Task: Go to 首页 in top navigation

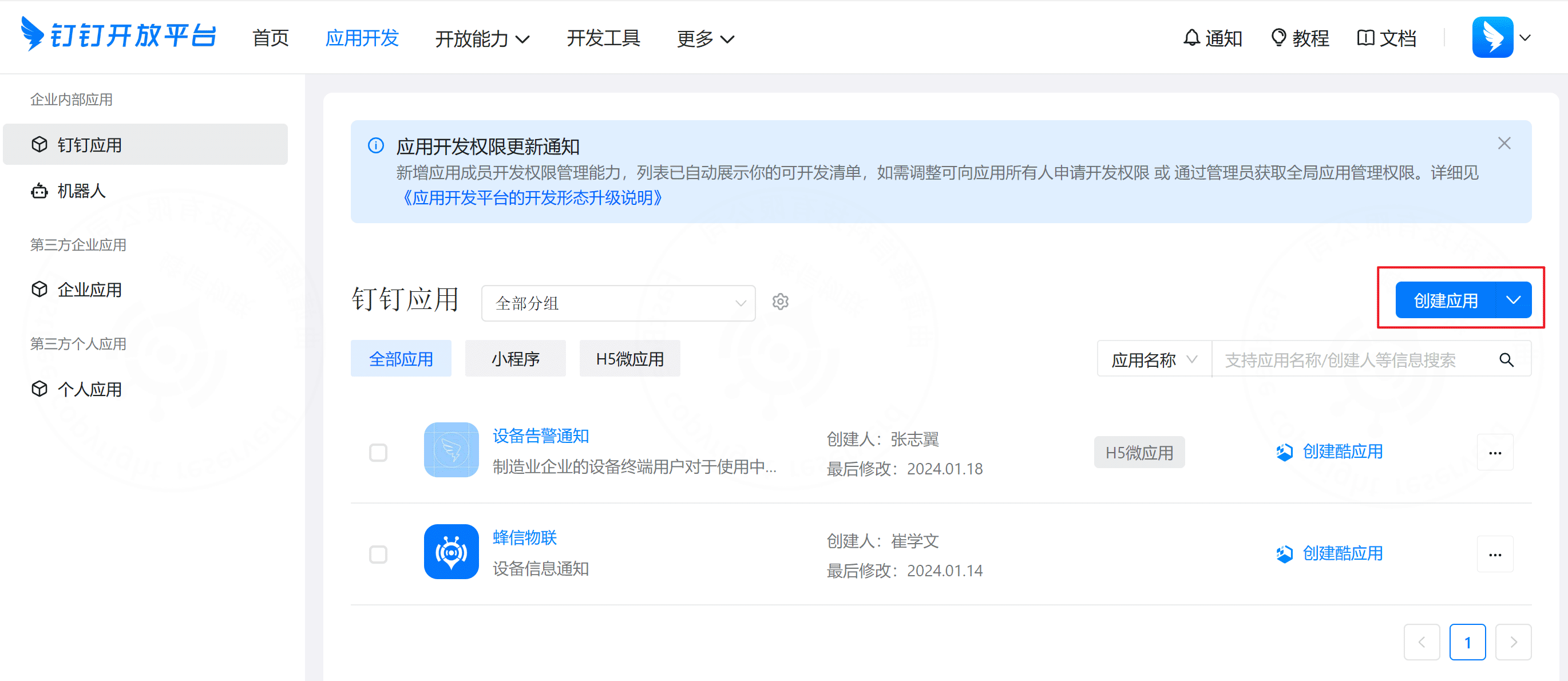Action: (270, 38)
